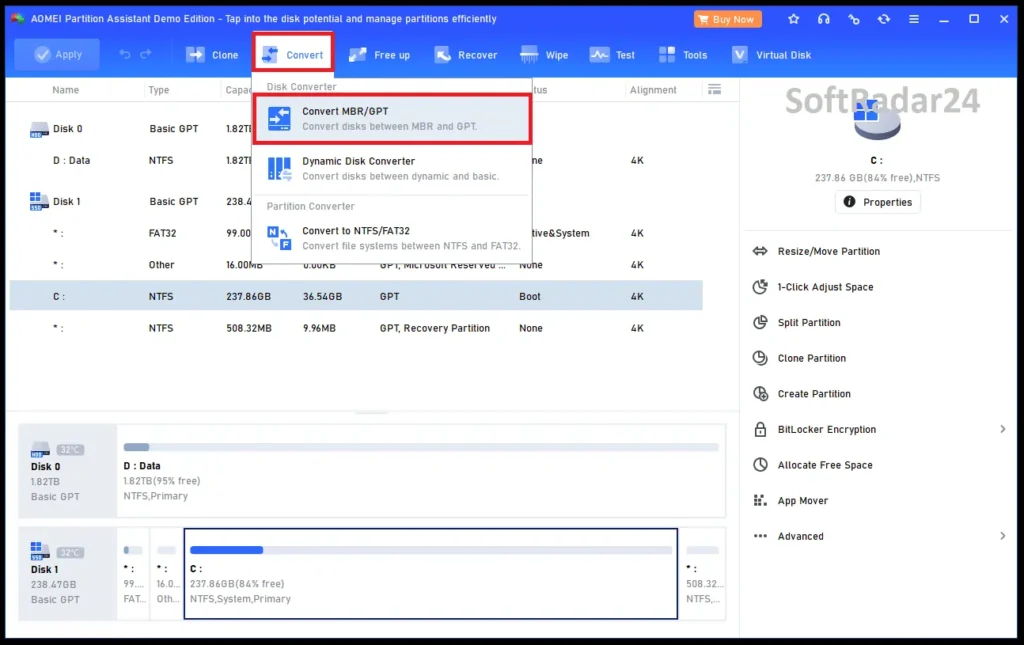
Task: Open the Tools menu
Action: point(683,55)
